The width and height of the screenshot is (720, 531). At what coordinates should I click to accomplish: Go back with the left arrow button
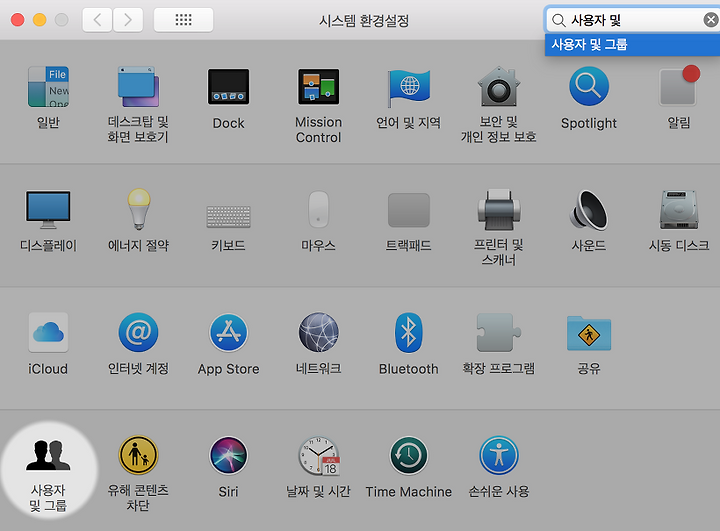pyautogui.click(x=97, y=20)
